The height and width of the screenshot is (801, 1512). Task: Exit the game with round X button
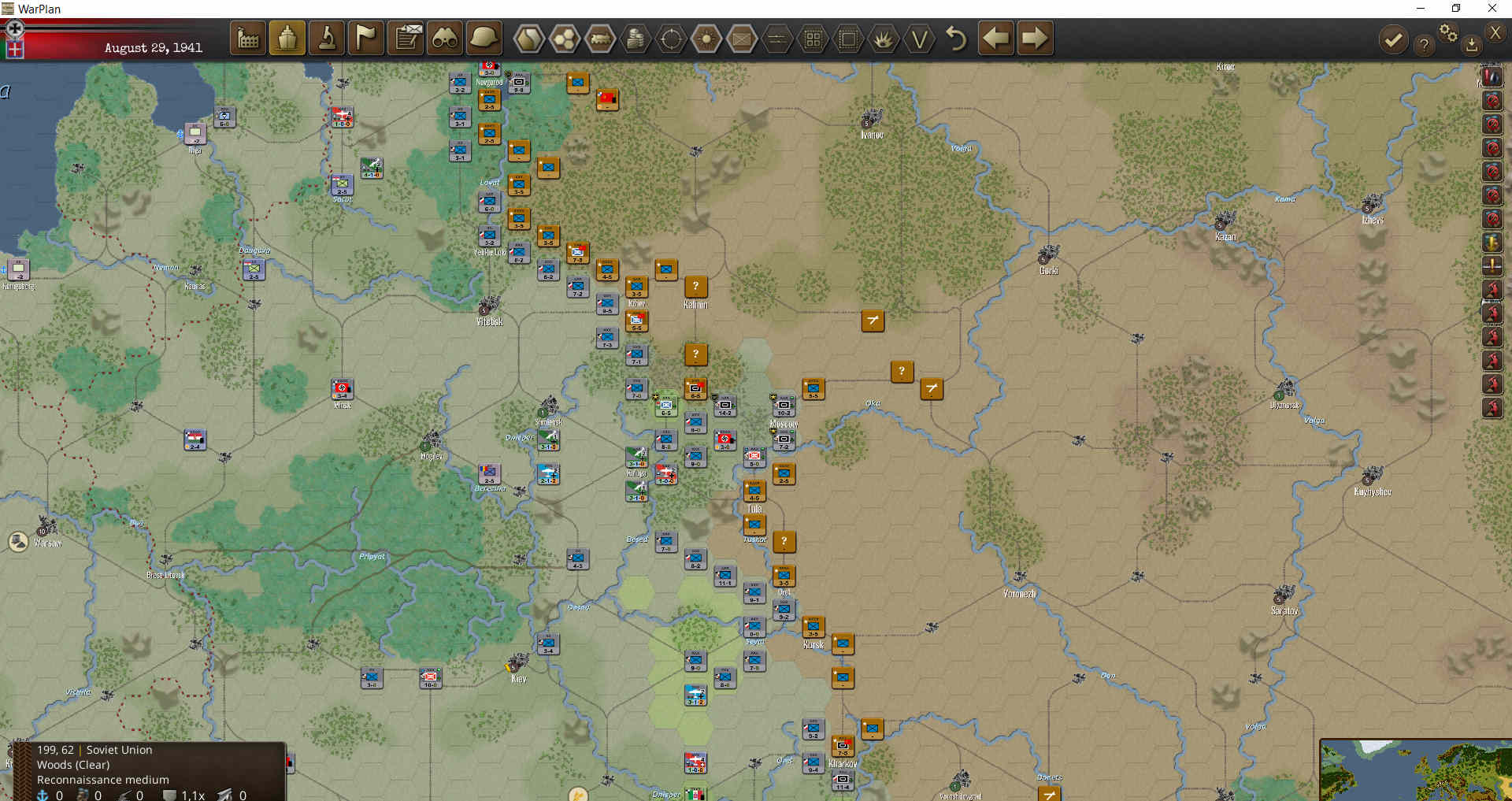(x=1495, y=32)
